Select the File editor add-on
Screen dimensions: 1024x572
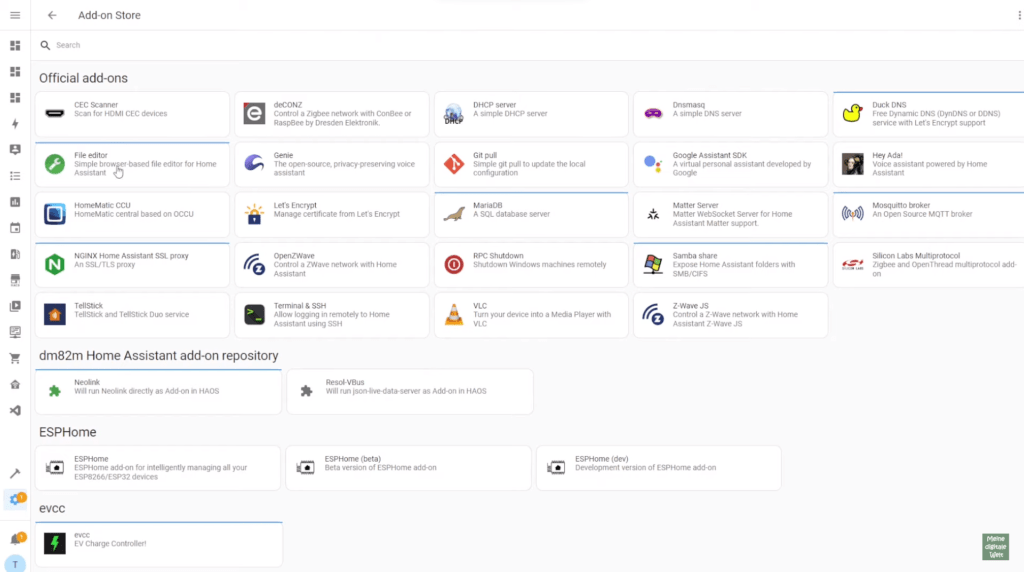[x=132, y=164]
